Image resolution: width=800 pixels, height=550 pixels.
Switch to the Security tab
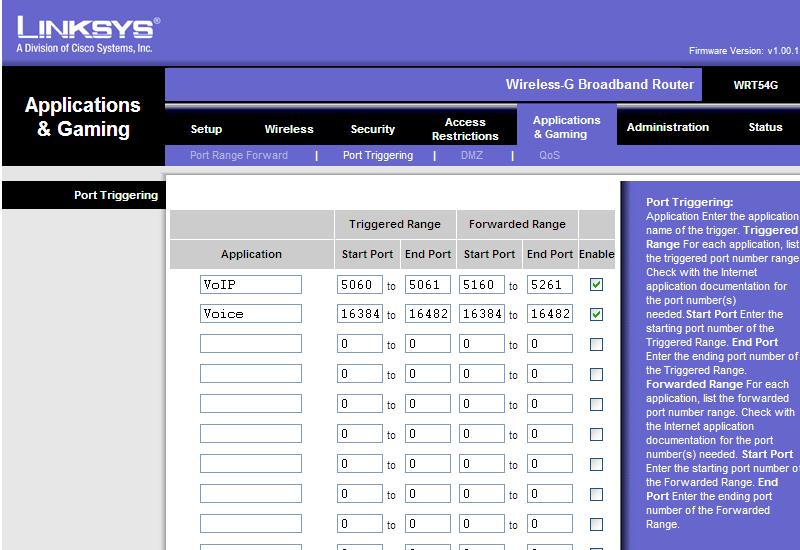372,129
